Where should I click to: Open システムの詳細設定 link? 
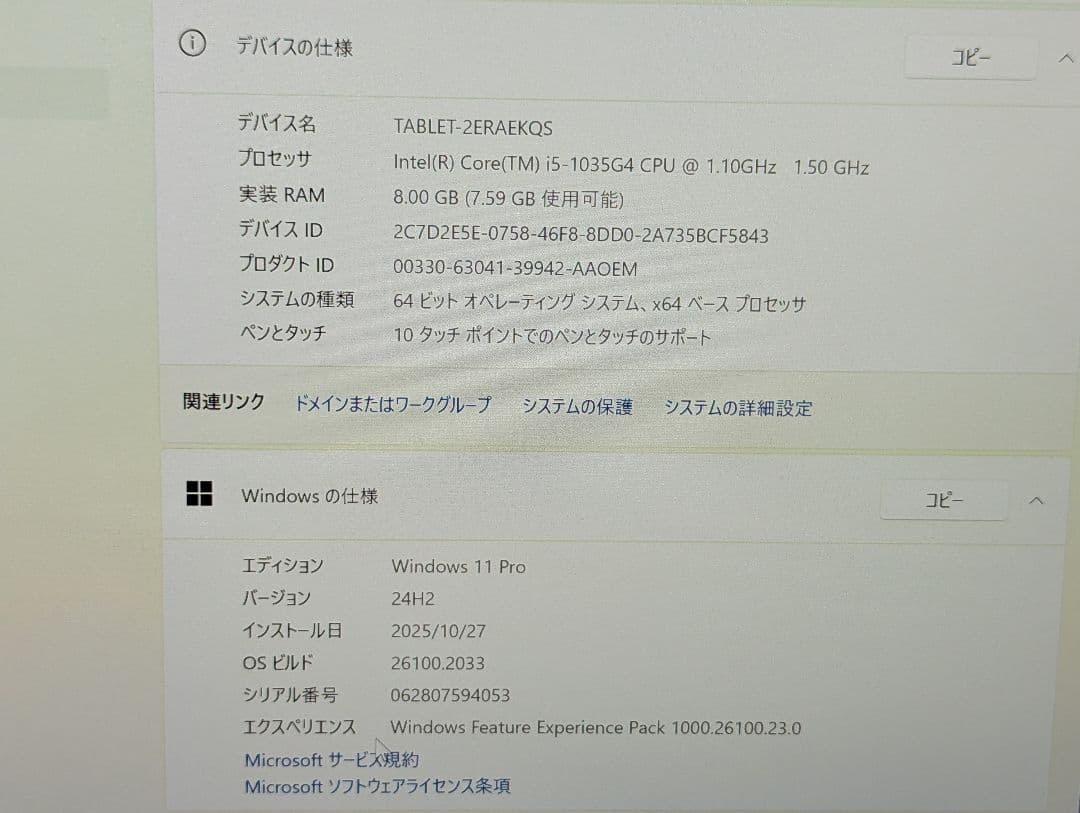pos(738,408)
